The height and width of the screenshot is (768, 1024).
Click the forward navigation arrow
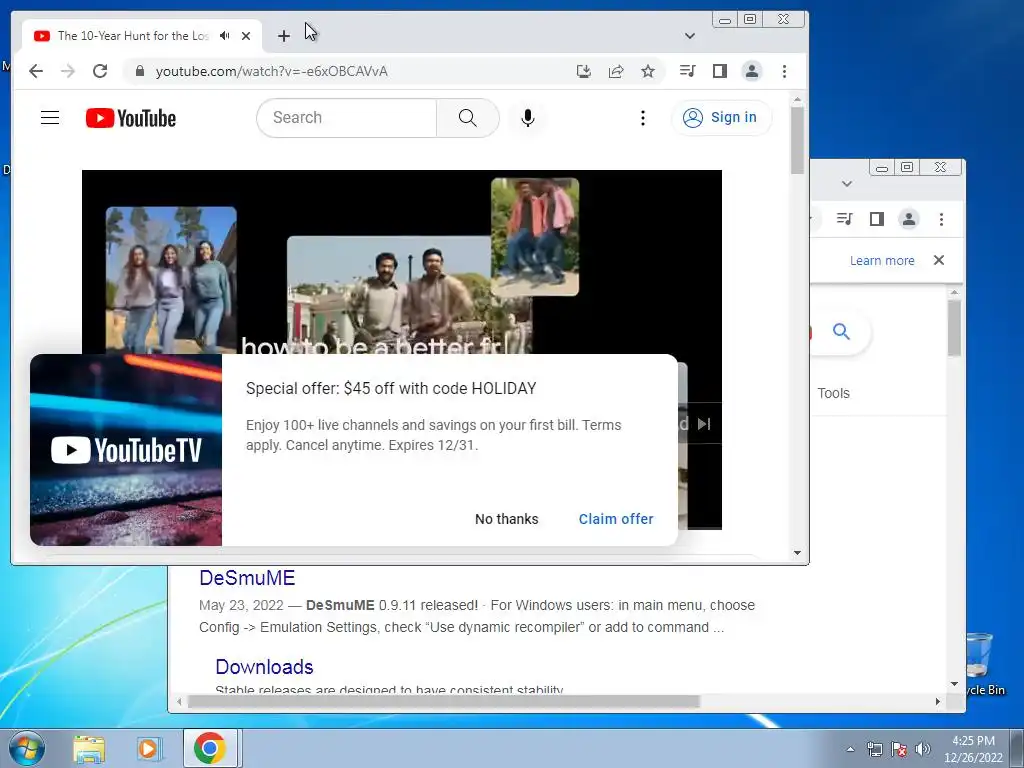click(x=68, y=71)
